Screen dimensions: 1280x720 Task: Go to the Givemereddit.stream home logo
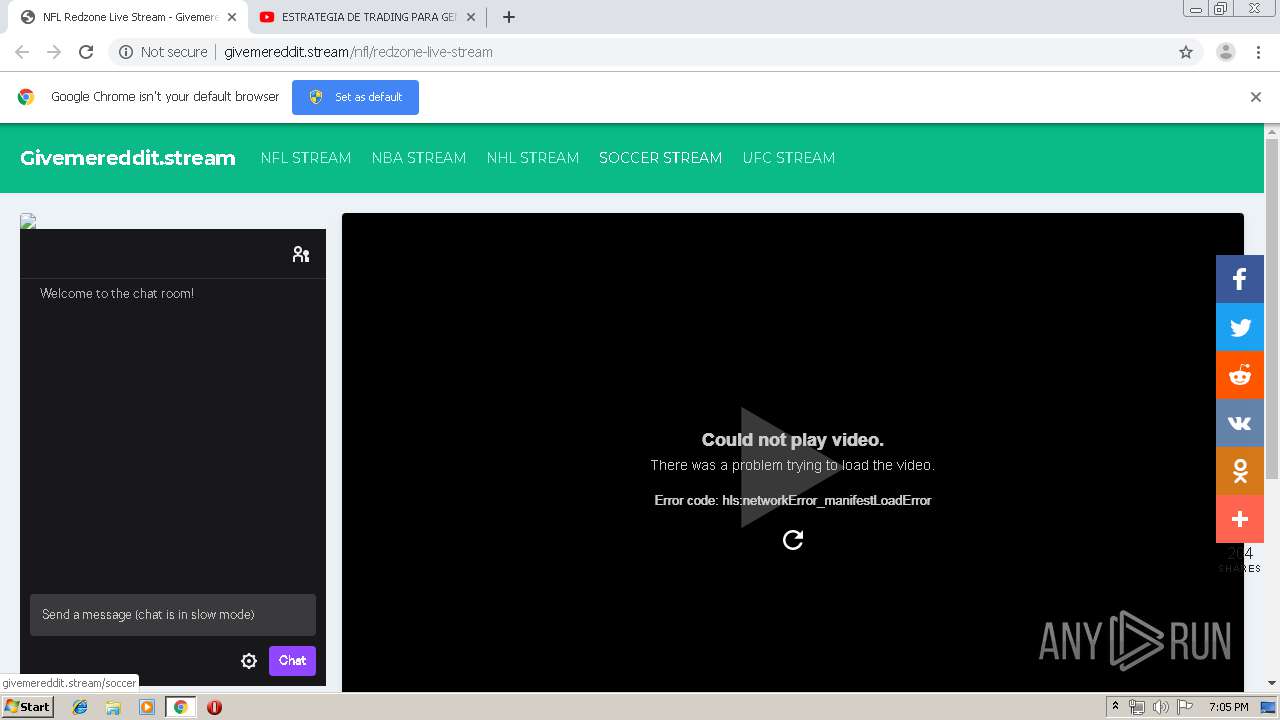click(128, 158)
